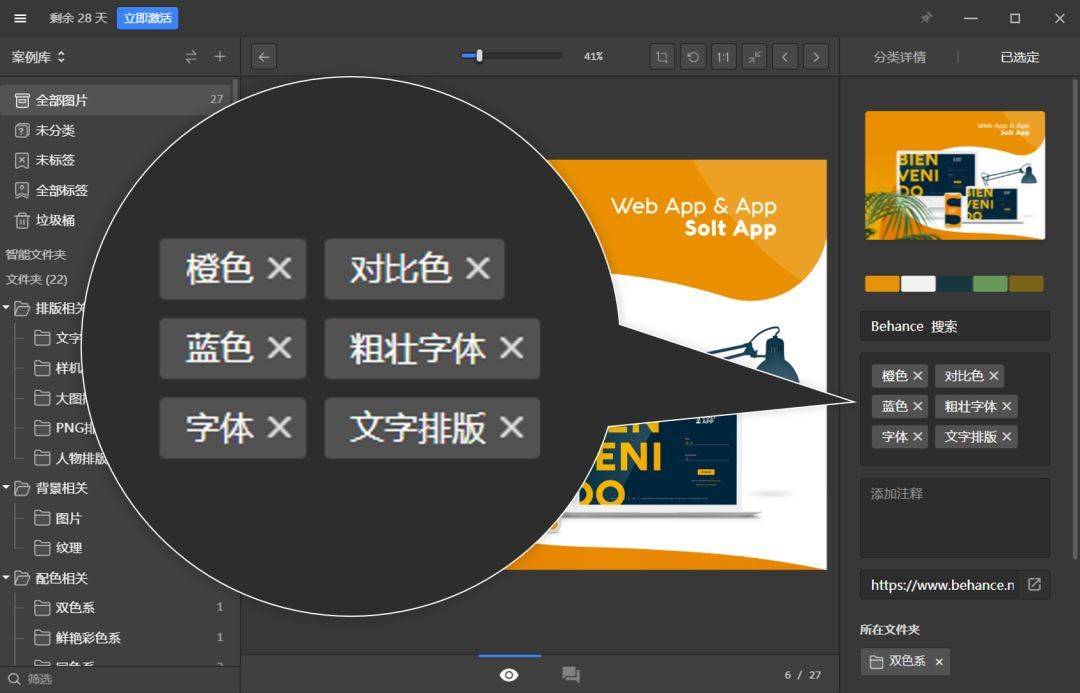Select the crop image tool

662,57
